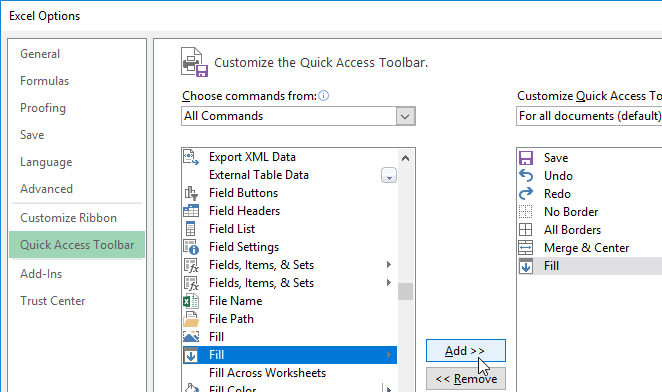Click the Field Buttons icon
The image size is (662, 392).
tap(191, 193)
